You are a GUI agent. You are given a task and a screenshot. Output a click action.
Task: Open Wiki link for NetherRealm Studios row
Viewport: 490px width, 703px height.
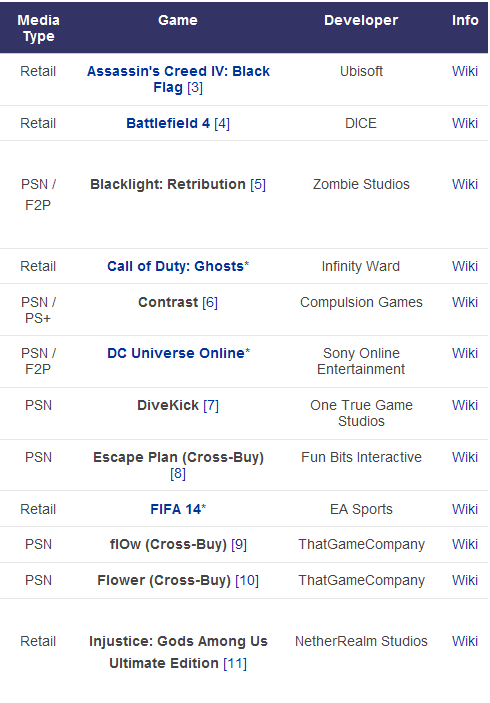[x=464, y=641]
